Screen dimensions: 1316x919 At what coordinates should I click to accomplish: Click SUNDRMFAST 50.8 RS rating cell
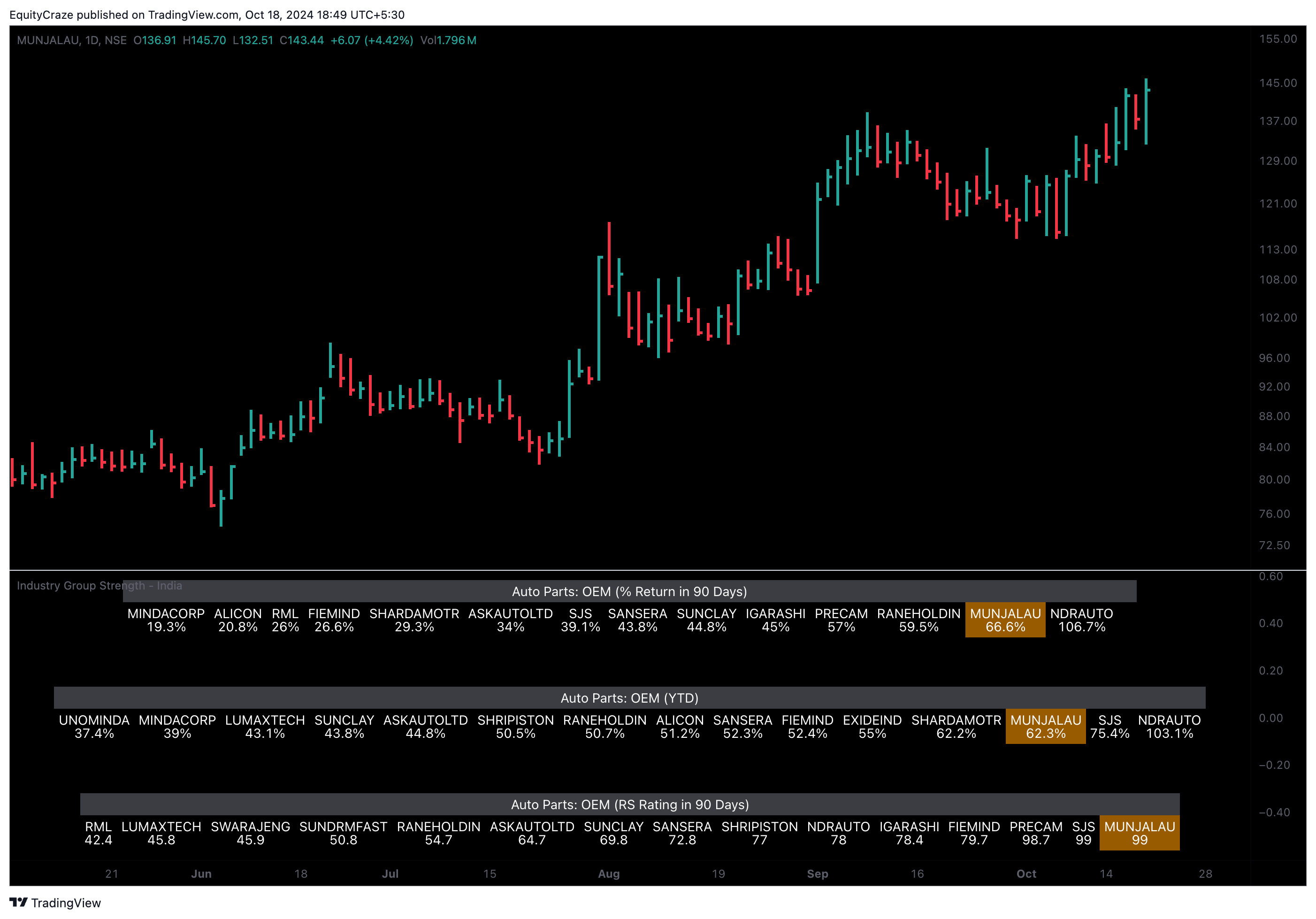pos(344,833)
